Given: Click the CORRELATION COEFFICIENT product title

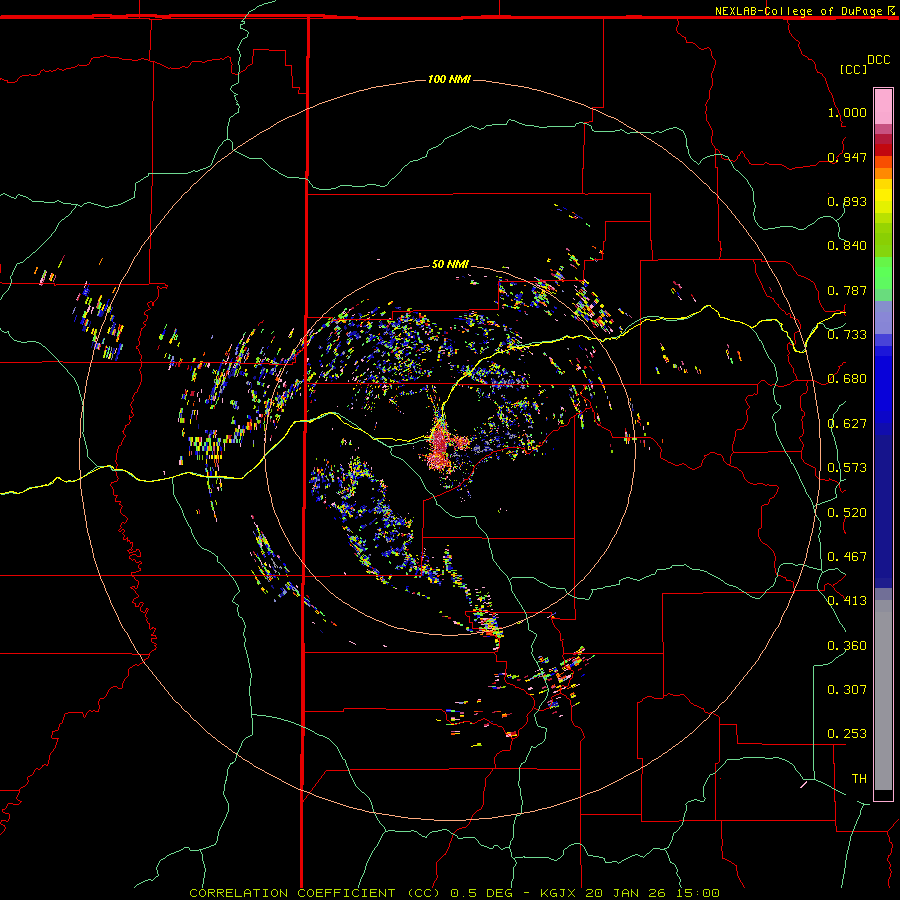Looking at the screenshot, I should (314, 893).
